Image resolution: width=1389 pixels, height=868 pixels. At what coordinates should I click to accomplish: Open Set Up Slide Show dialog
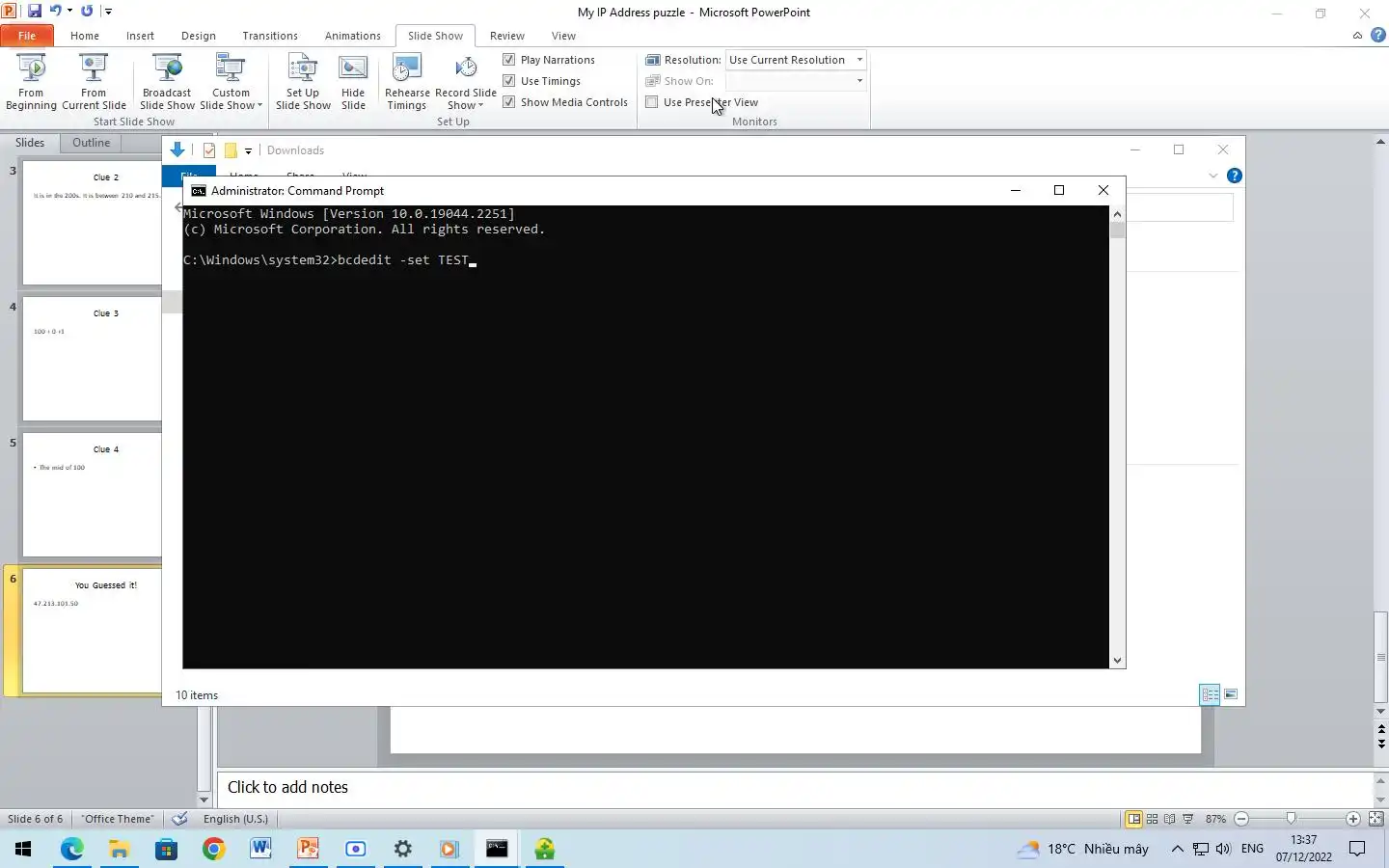(303, 83)
